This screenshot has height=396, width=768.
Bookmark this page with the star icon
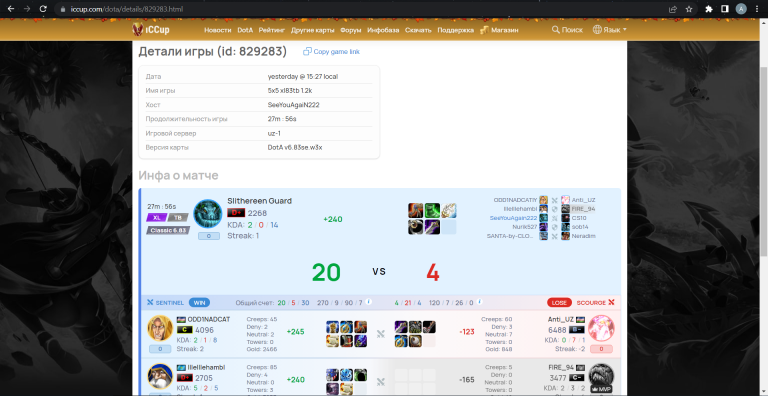click(x=689, y=9)
